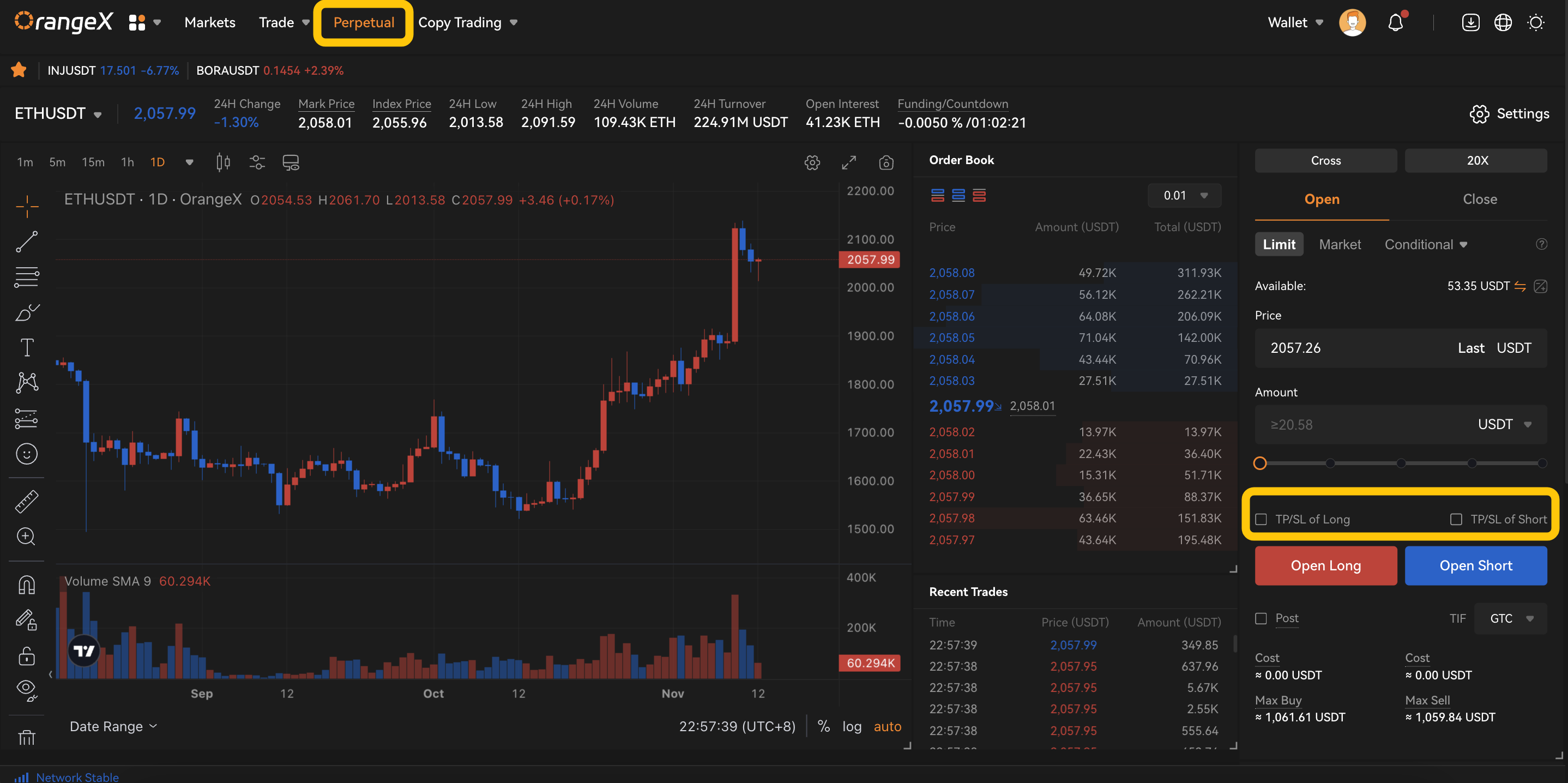Image resolution: width=1568 pixels, height=783 pixels.
Task: Switch leverage with the 20X button
Action: click(x=1476, y=160)
